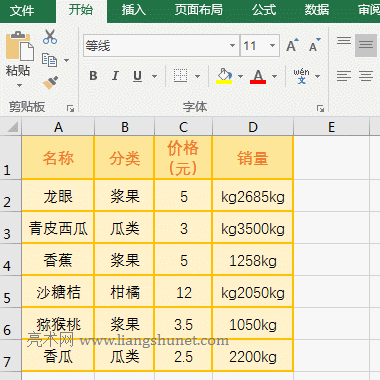Click the cell containing 12

(x=183, y=292)
